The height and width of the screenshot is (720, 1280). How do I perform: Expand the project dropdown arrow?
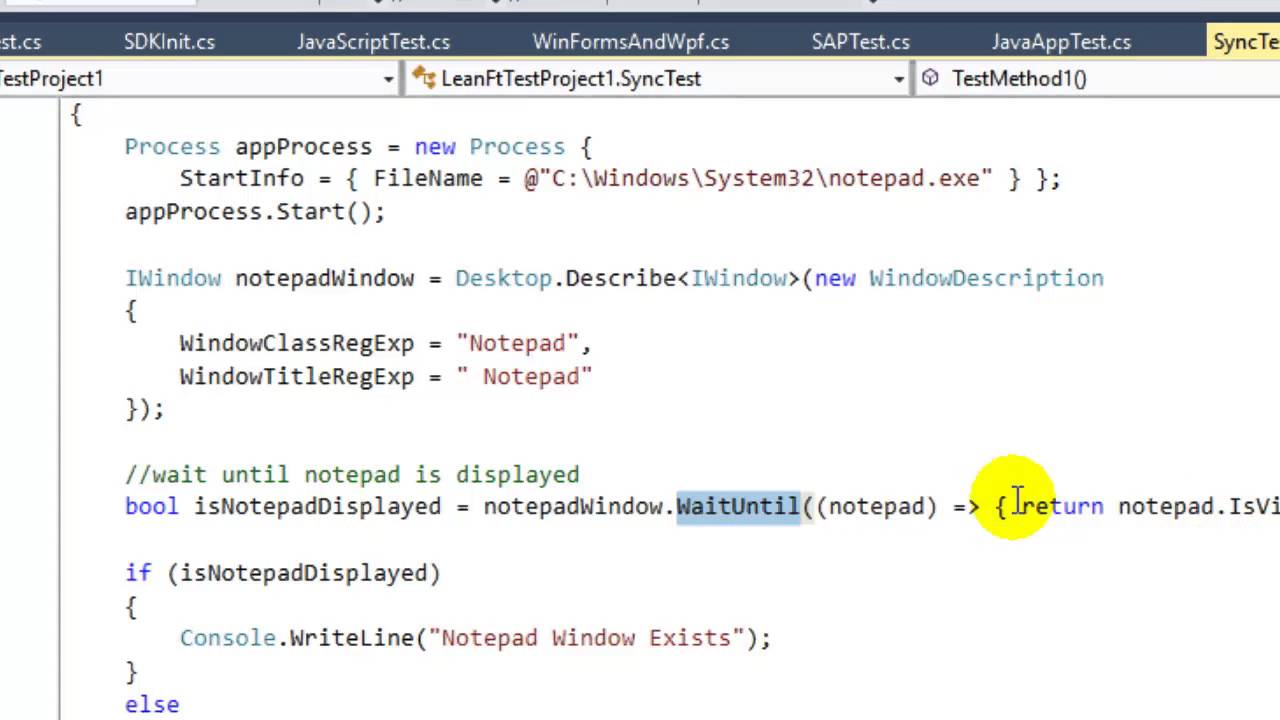[389, 79]
